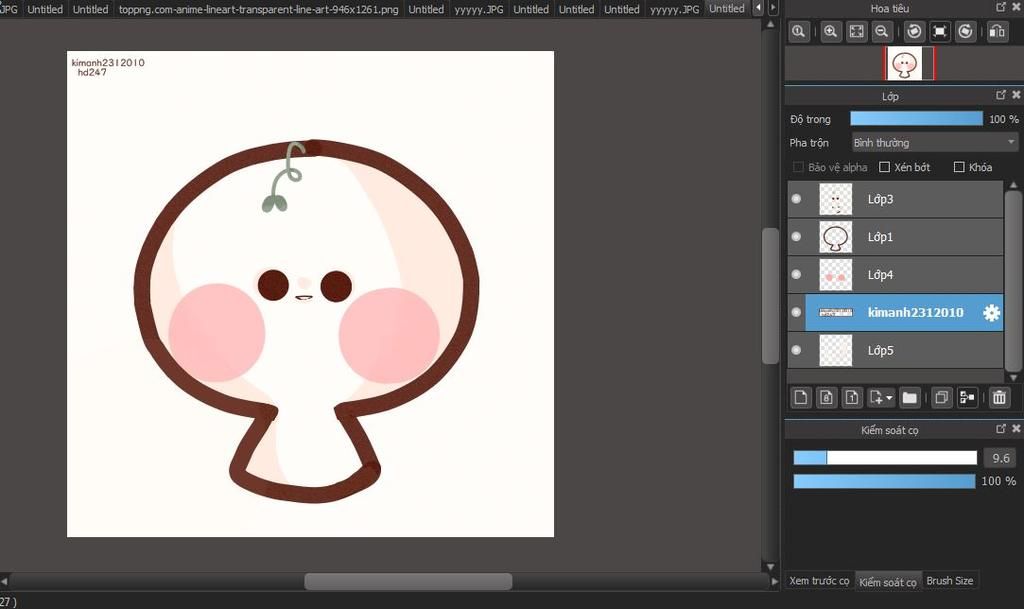Click the canvas scroll-down arrow
The image size is (1024, 609).
point(771,567)
